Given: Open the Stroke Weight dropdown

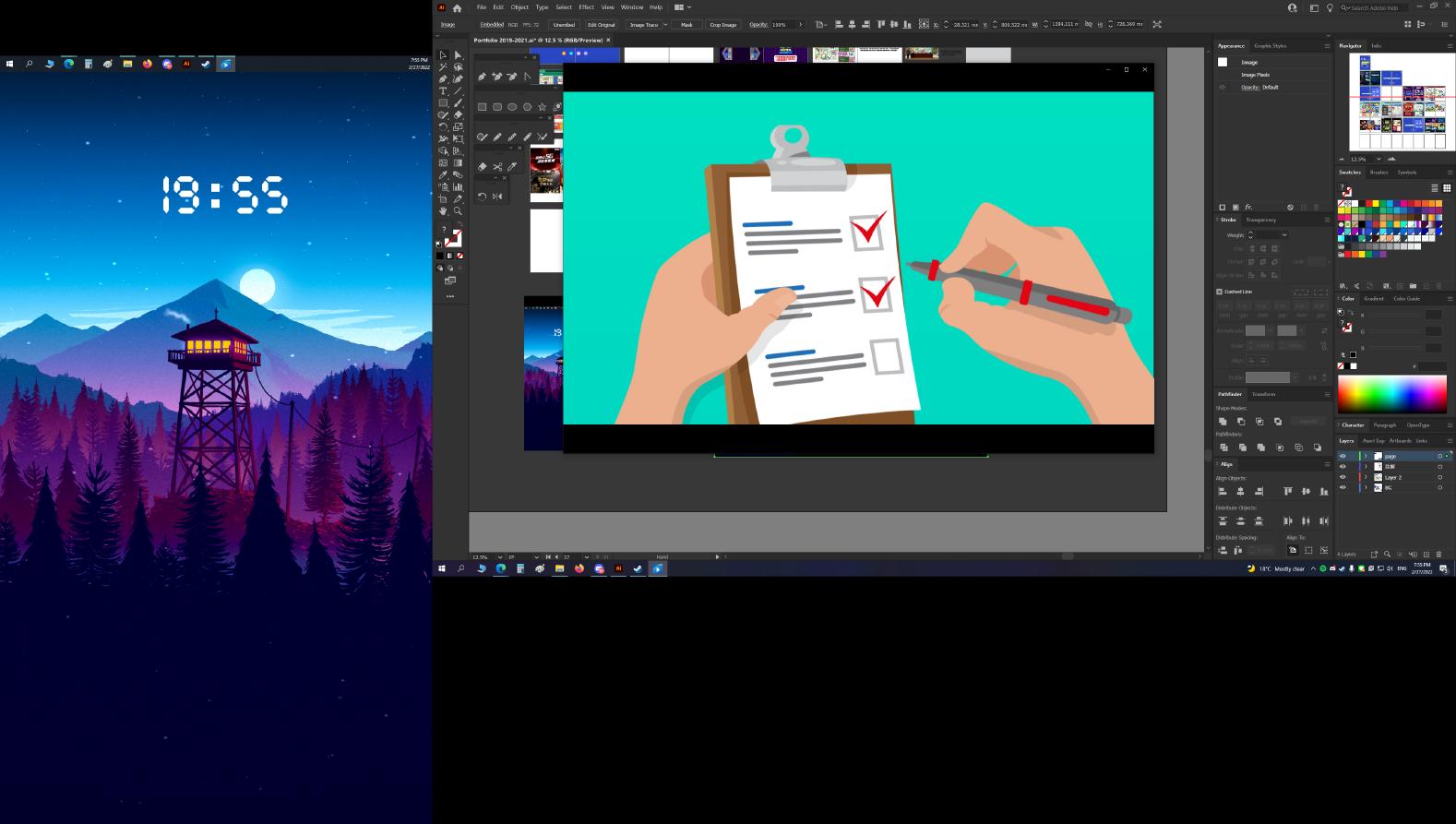Looking at the screenshot, I should 1283,235.
